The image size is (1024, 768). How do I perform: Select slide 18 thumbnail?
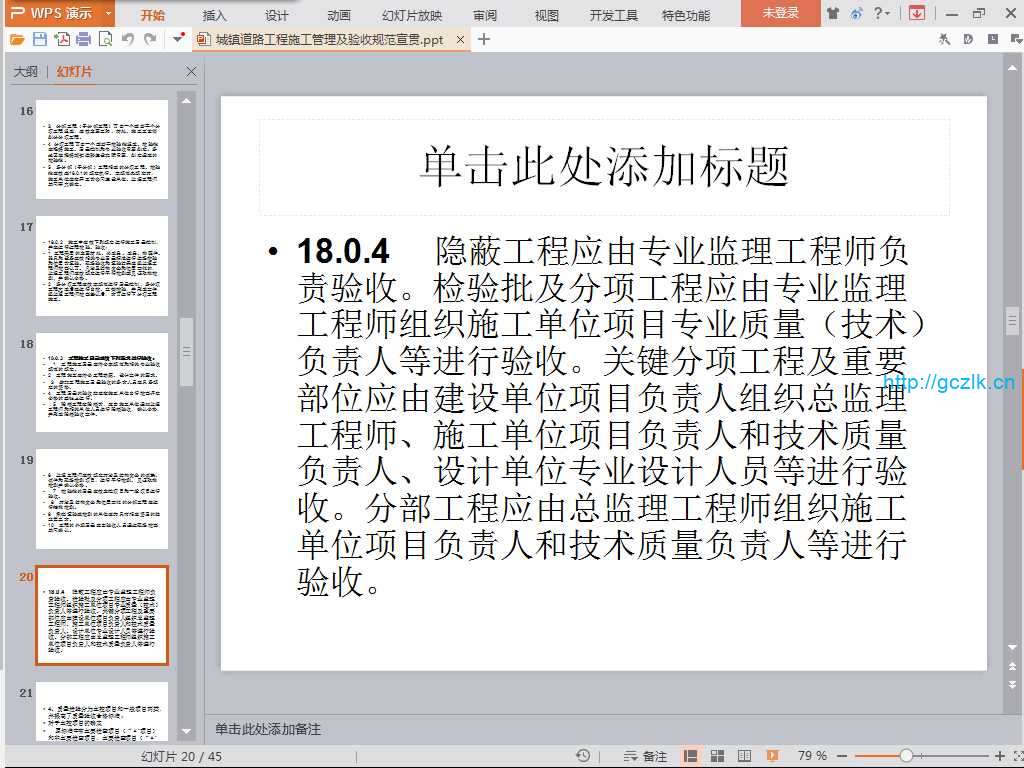tap(102, 383)
